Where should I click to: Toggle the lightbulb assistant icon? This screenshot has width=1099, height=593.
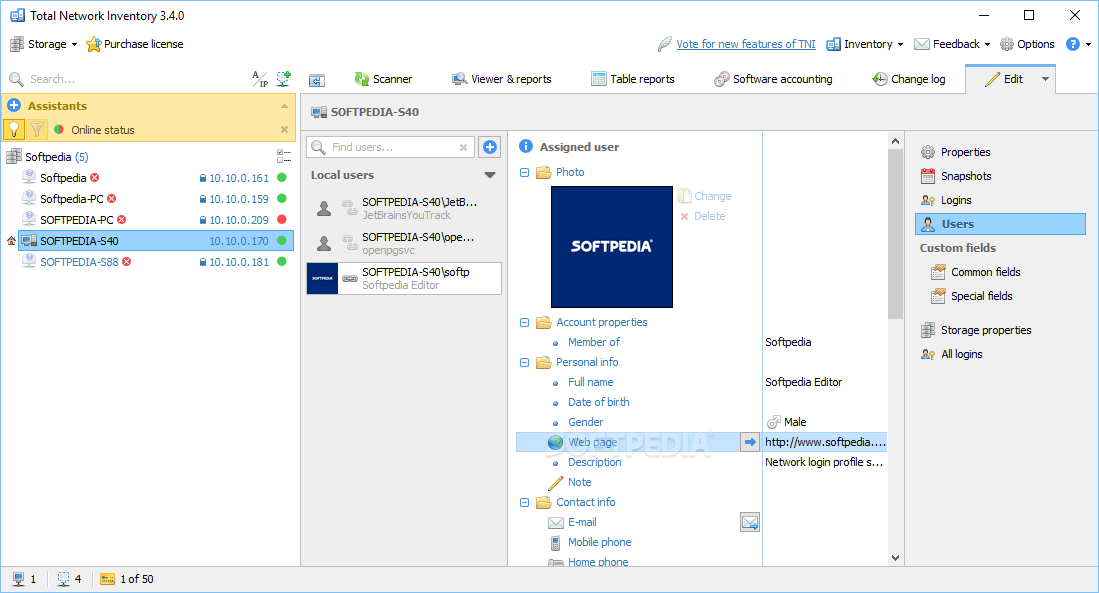point(14,130)
